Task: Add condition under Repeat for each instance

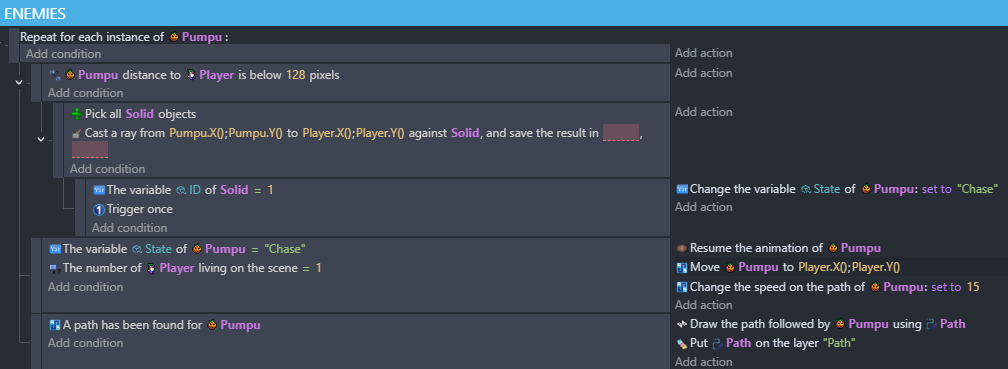Action: [63, 54]
